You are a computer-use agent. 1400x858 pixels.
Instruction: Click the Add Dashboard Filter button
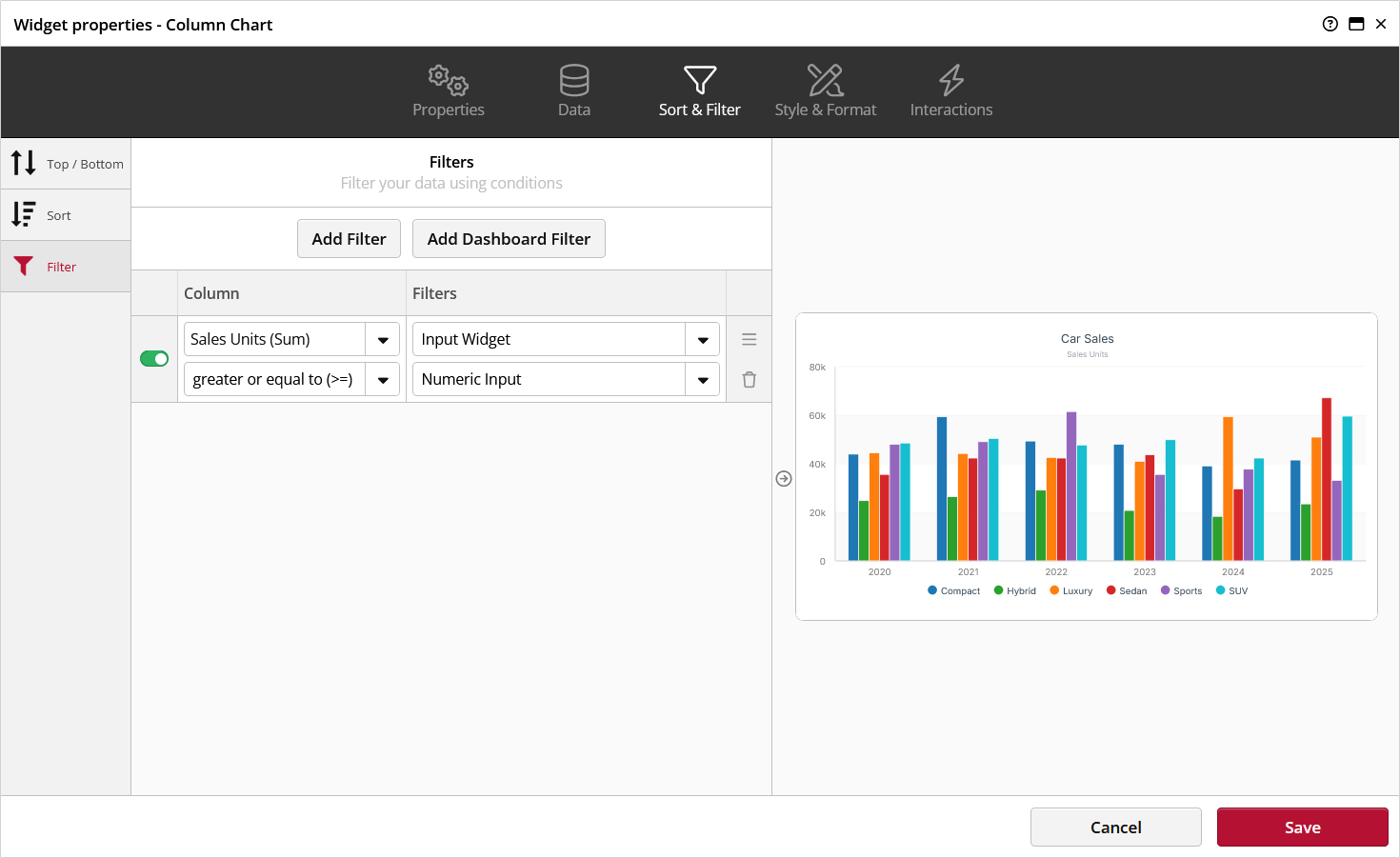[509, 239]
